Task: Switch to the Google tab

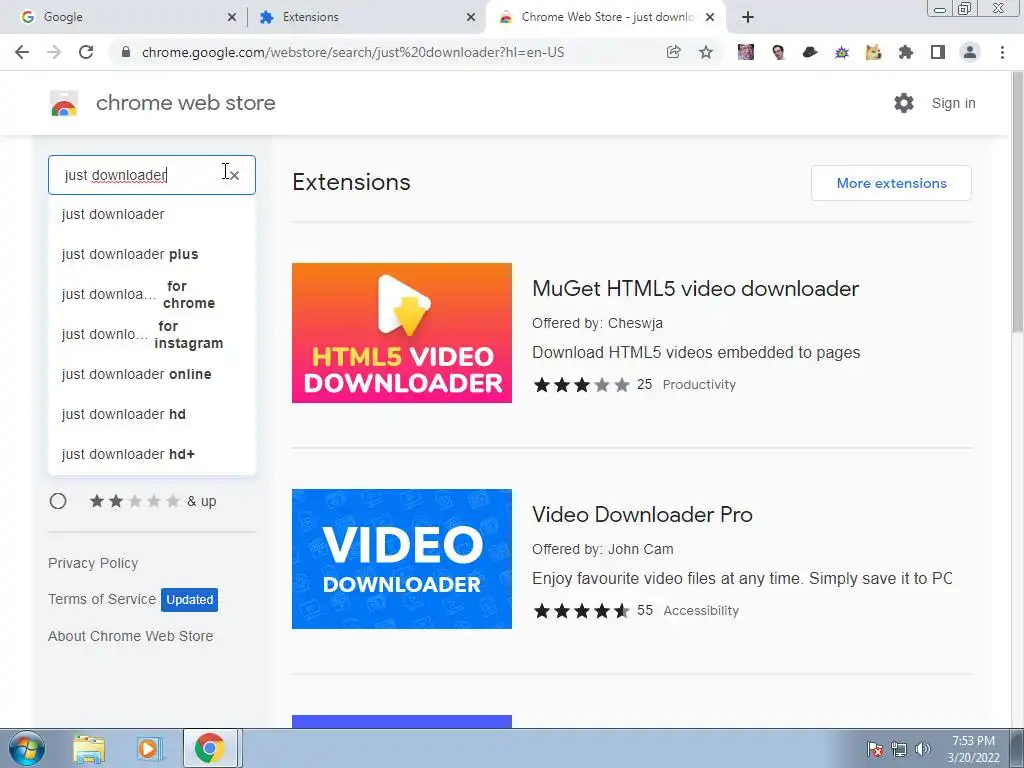Action: click(122, 17)
